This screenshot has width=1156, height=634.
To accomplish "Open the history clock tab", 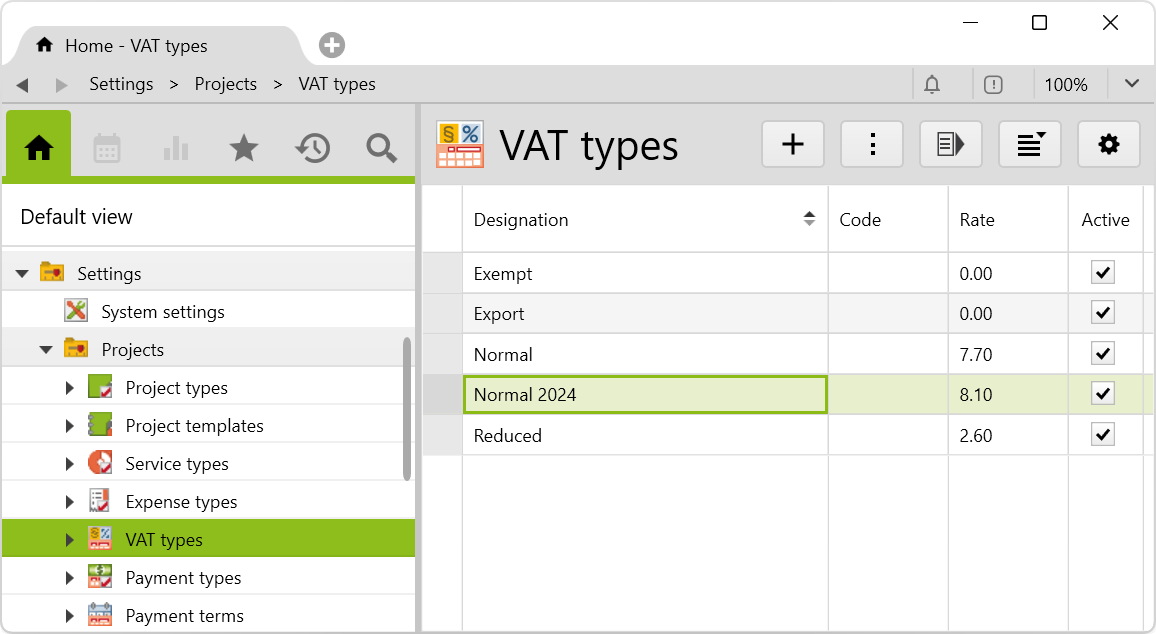I will [x=312, y=149].
